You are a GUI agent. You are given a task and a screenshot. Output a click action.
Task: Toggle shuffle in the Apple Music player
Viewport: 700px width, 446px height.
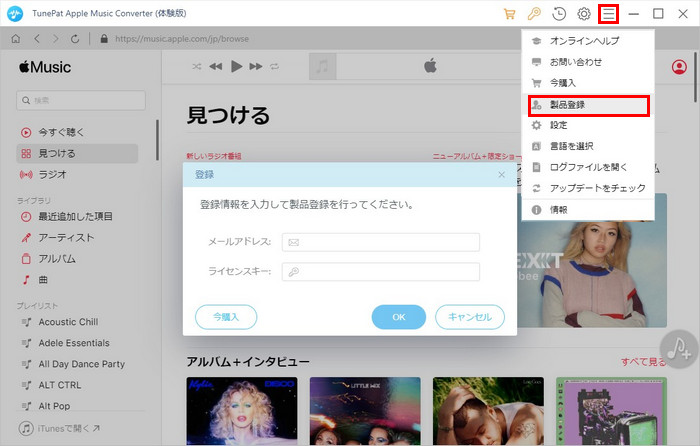[196, 67]
